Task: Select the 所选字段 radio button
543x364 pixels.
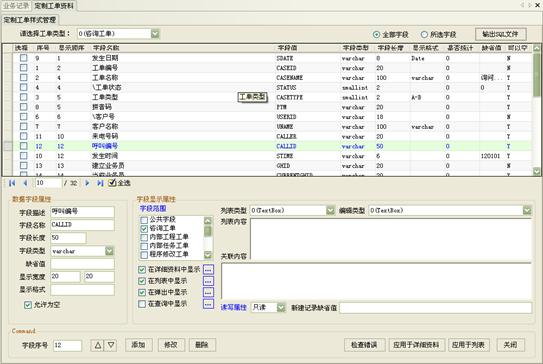Action: pos(424,34)
